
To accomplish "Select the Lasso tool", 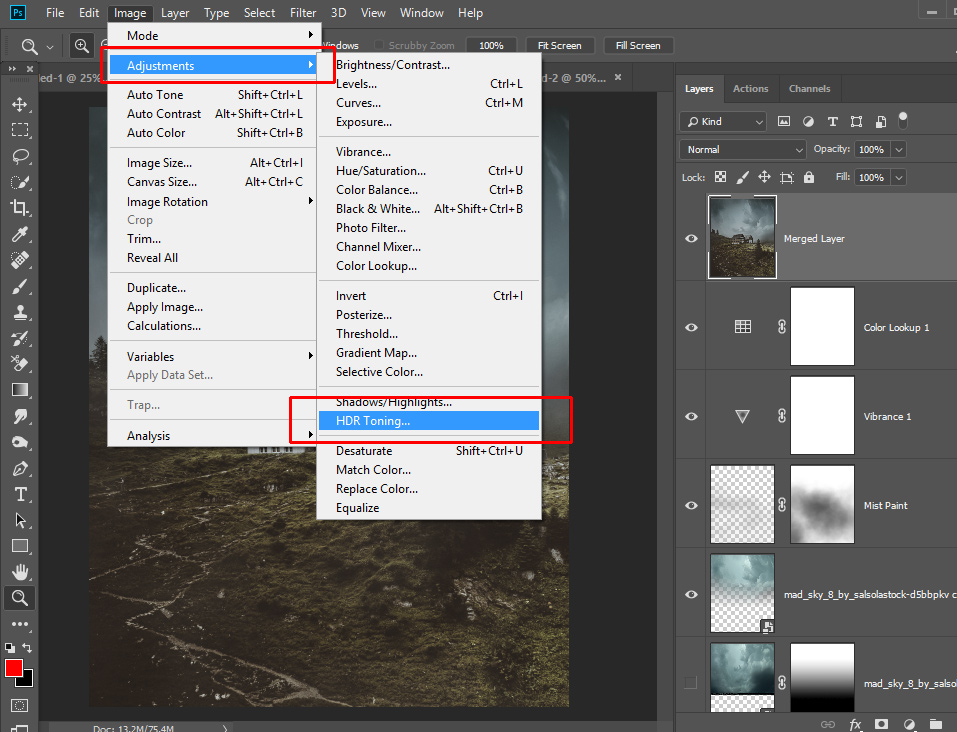I will (20, 156).
